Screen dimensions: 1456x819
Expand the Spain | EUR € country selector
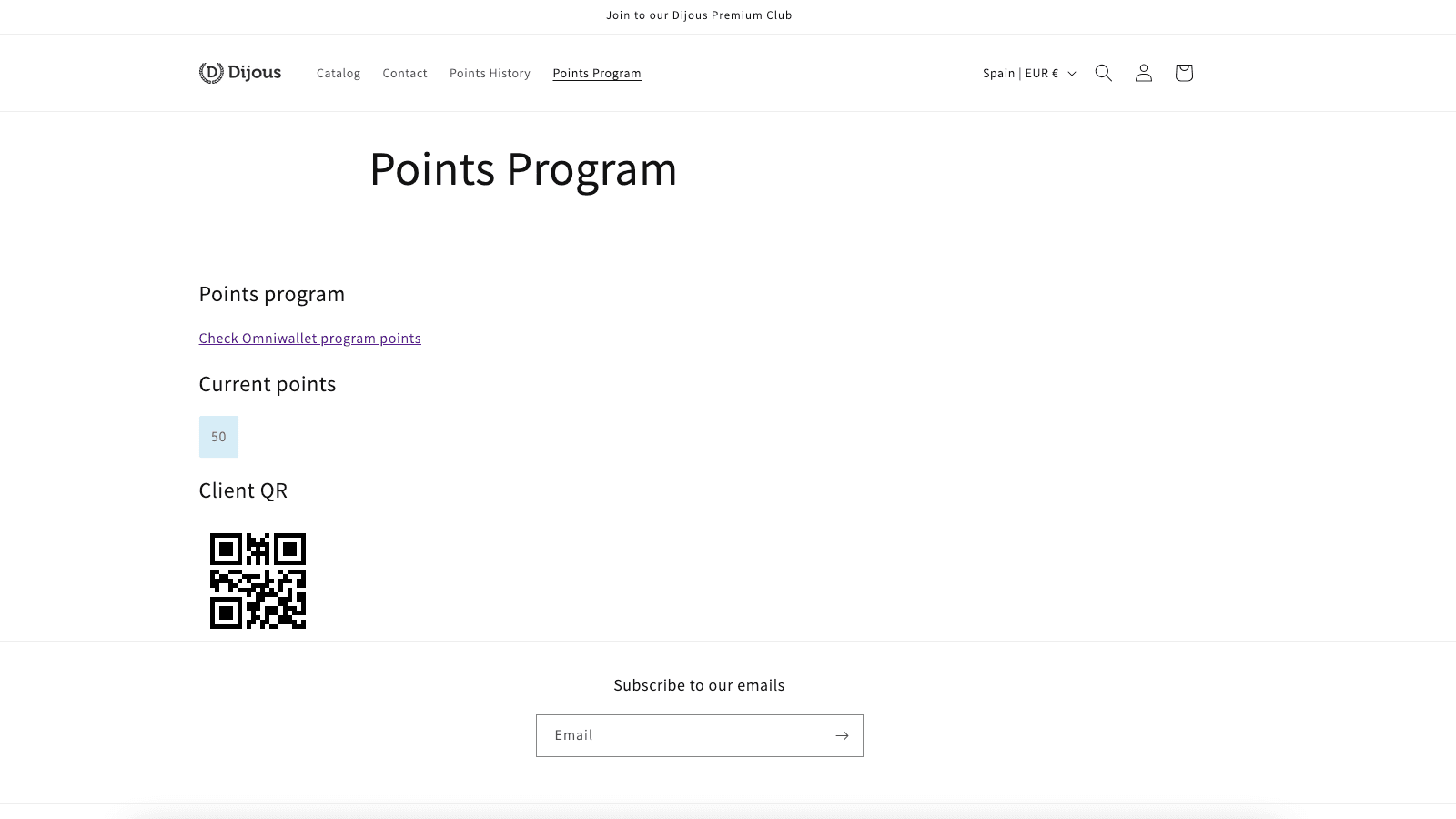(x=1026, y=73)
